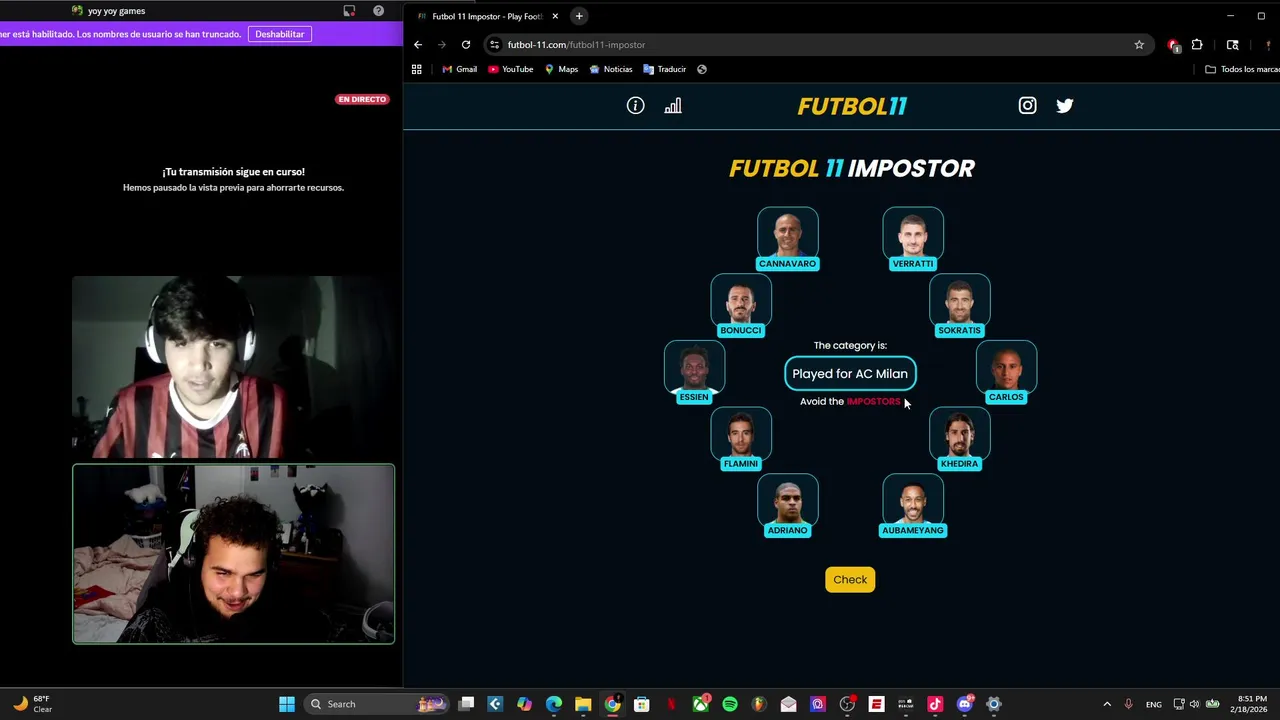1280x720 pixels.
Task: Open the Windows Start menu
Action: 287,704
